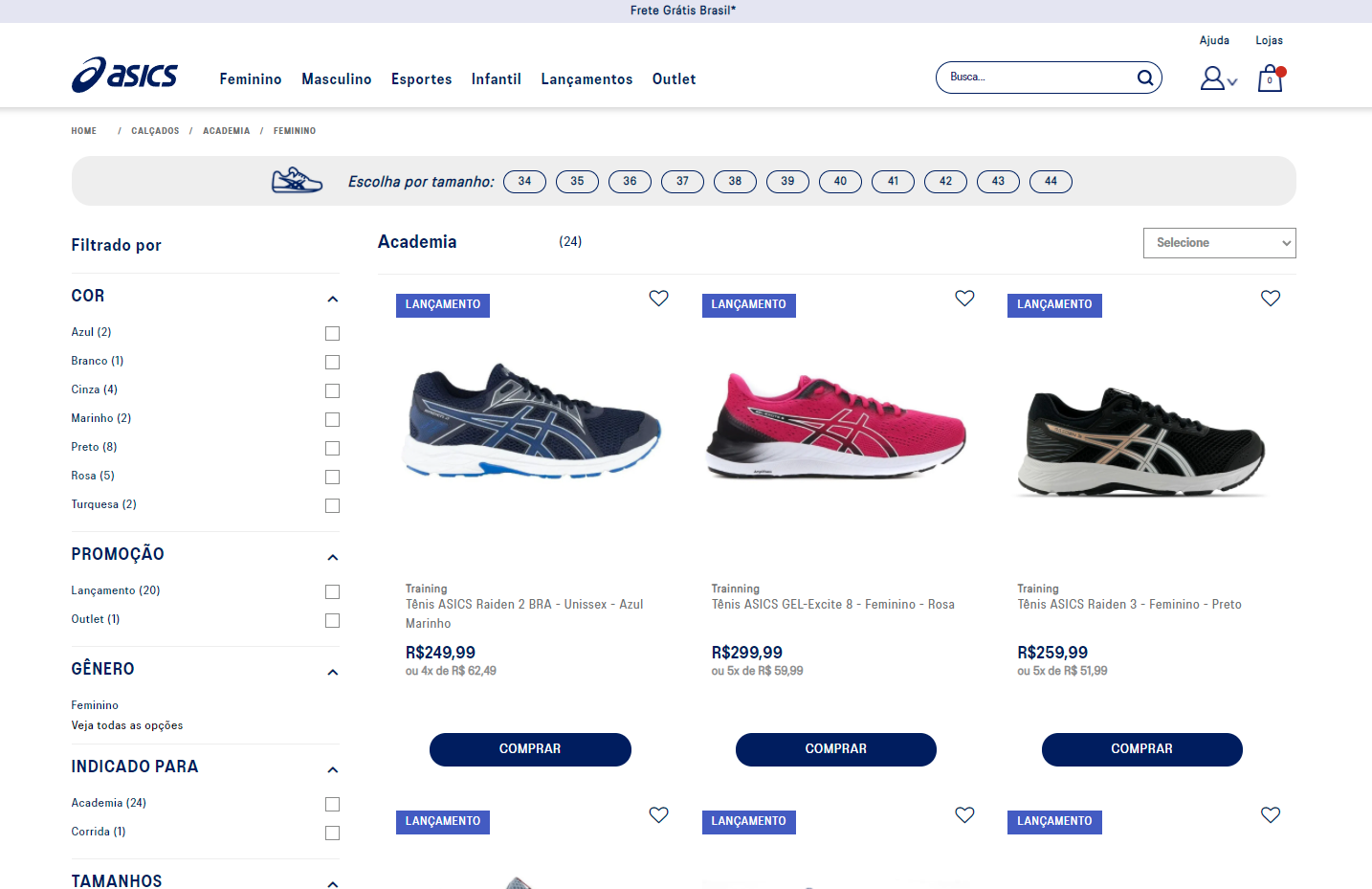Click Veja todas as opções link
Screen dimensions: 1372x889
(127, 725)
